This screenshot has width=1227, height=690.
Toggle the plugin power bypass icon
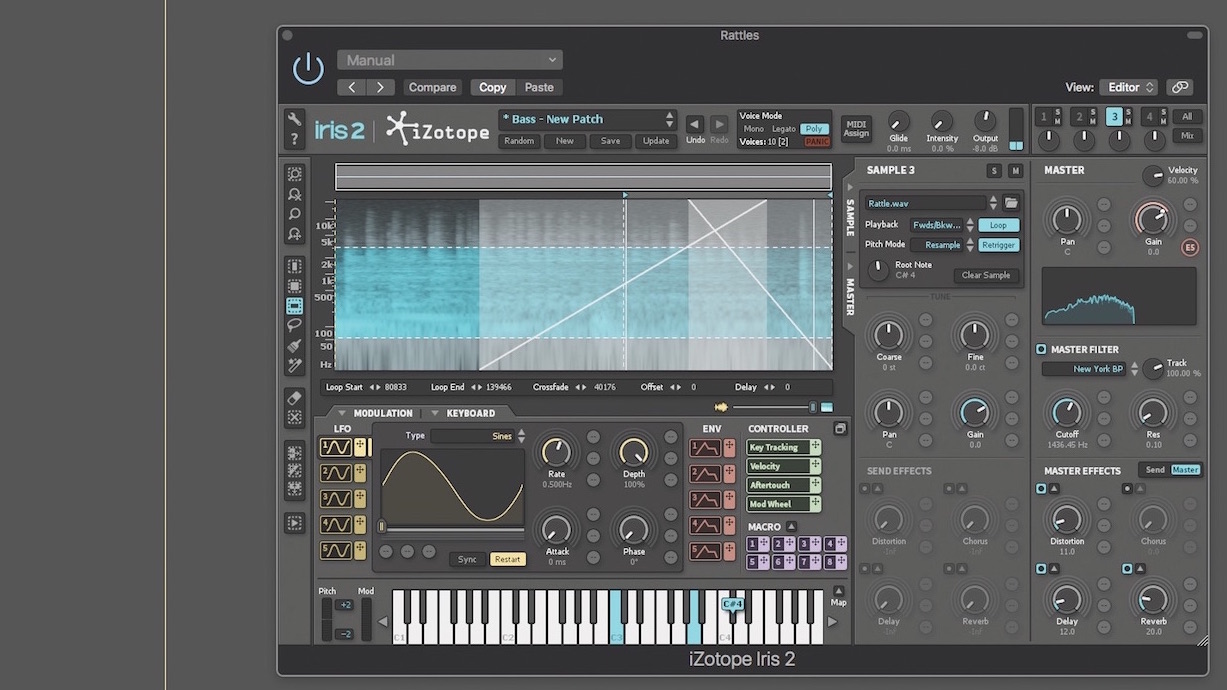click(x=308, y=69)
